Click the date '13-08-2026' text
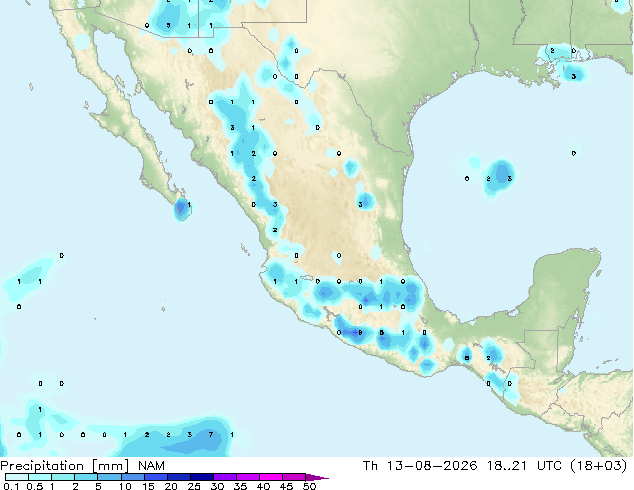Screen dimensions: 634x490 [x=432, y=466]
